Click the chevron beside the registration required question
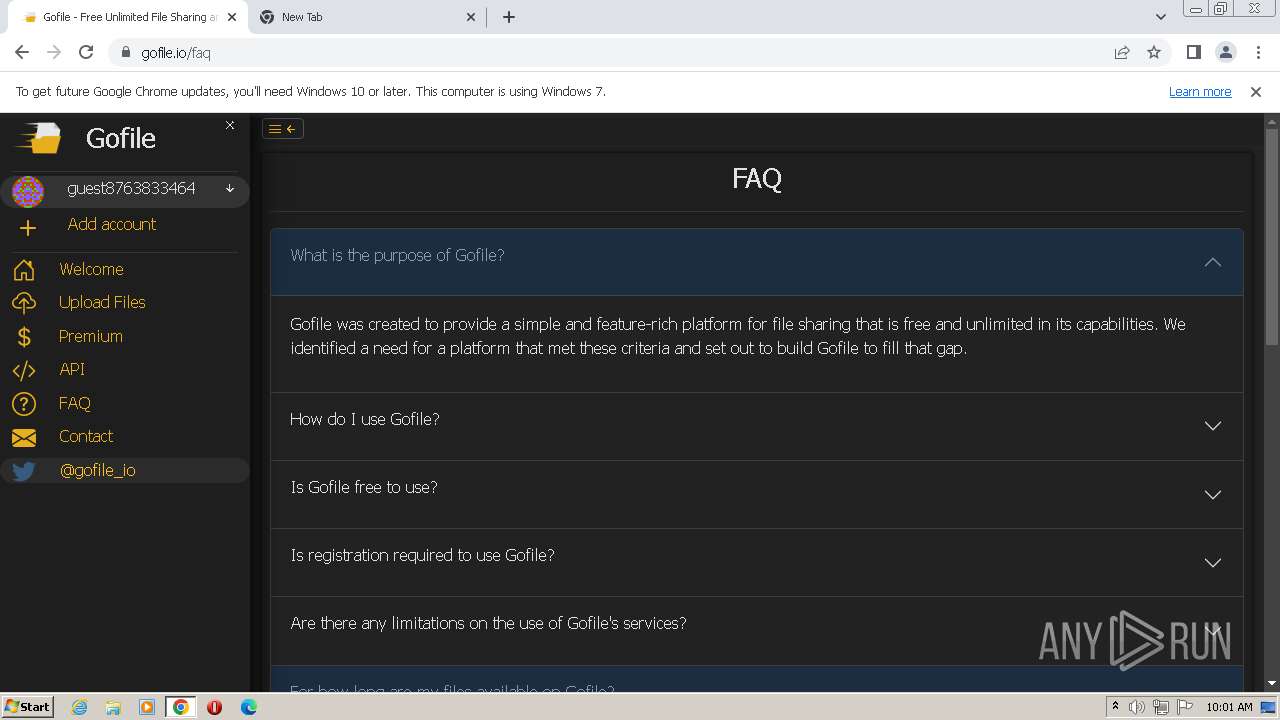This screenshot has height=720, width=1280. [1213, 562]
